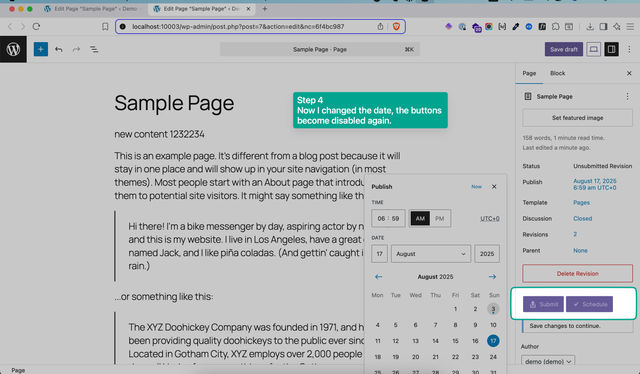Open browser downloads icon
The width and height of the screenshot is (640, 374).
click(590, 27)
